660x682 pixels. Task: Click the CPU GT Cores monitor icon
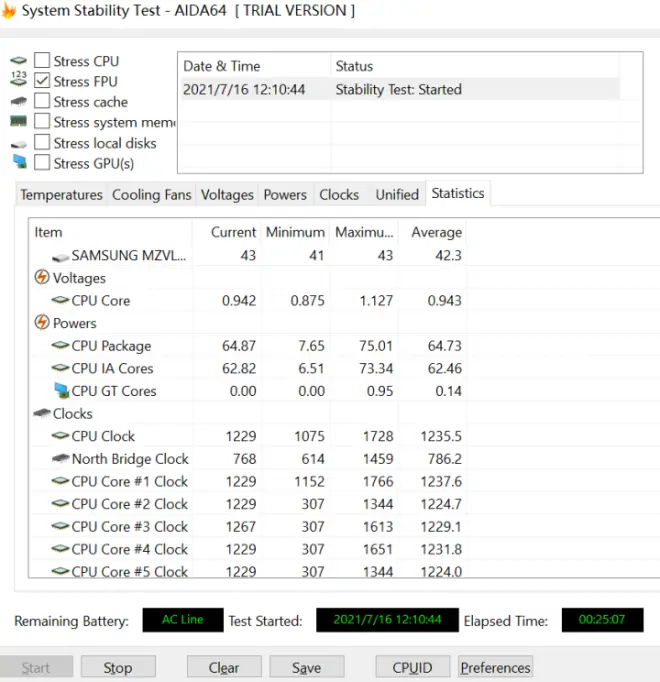tap(60, 391)
